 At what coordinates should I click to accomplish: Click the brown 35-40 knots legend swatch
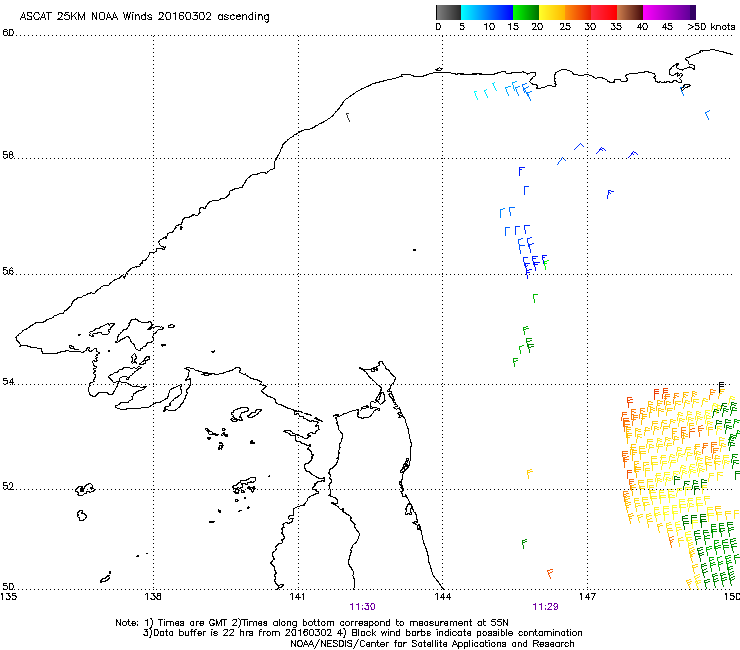point(630,12)
